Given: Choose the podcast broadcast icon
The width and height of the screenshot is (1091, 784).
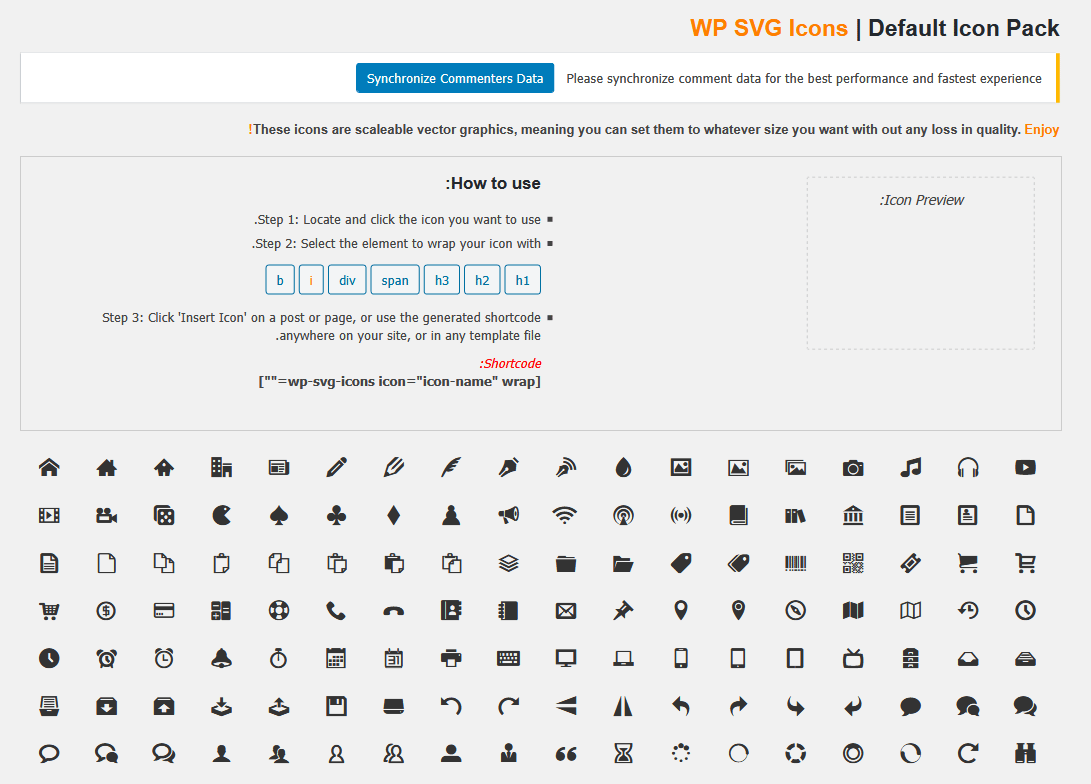Looking at the screenshot, I should click(x=623, y=515).
